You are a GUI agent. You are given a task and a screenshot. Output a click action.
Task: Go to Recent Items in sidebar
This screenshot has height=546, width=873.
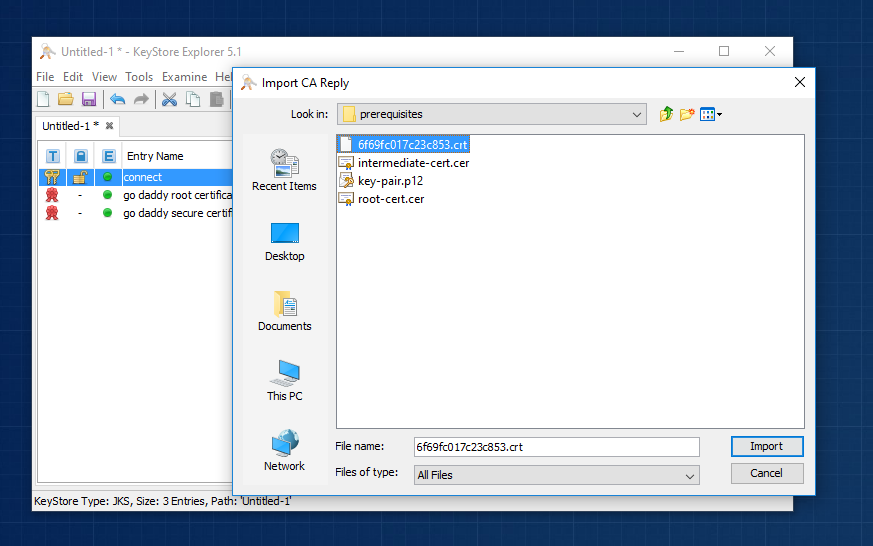[284, 170]
